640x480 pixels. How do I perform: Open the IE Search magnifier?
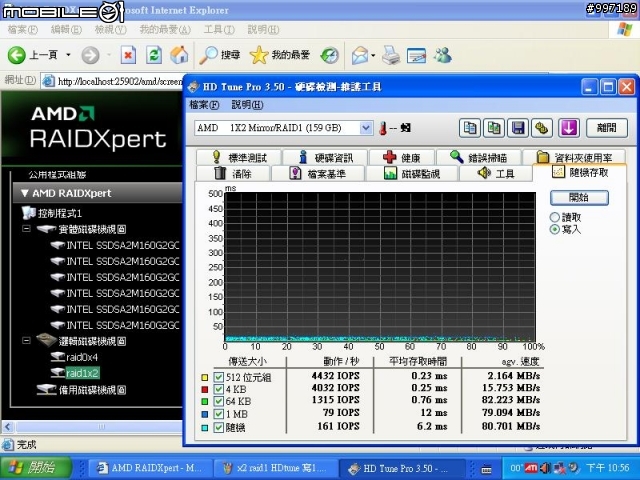pos(209,55)
